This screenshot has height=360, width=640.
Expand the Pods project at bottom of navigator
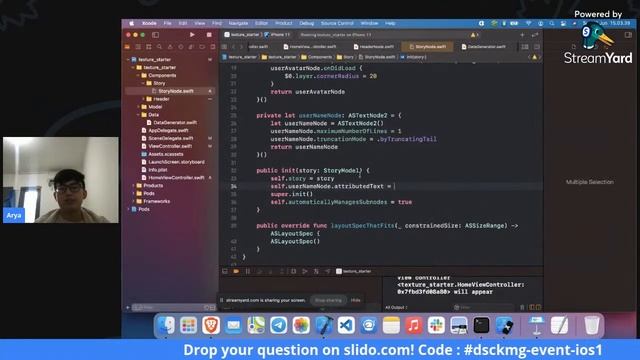(x=129, y=209)
